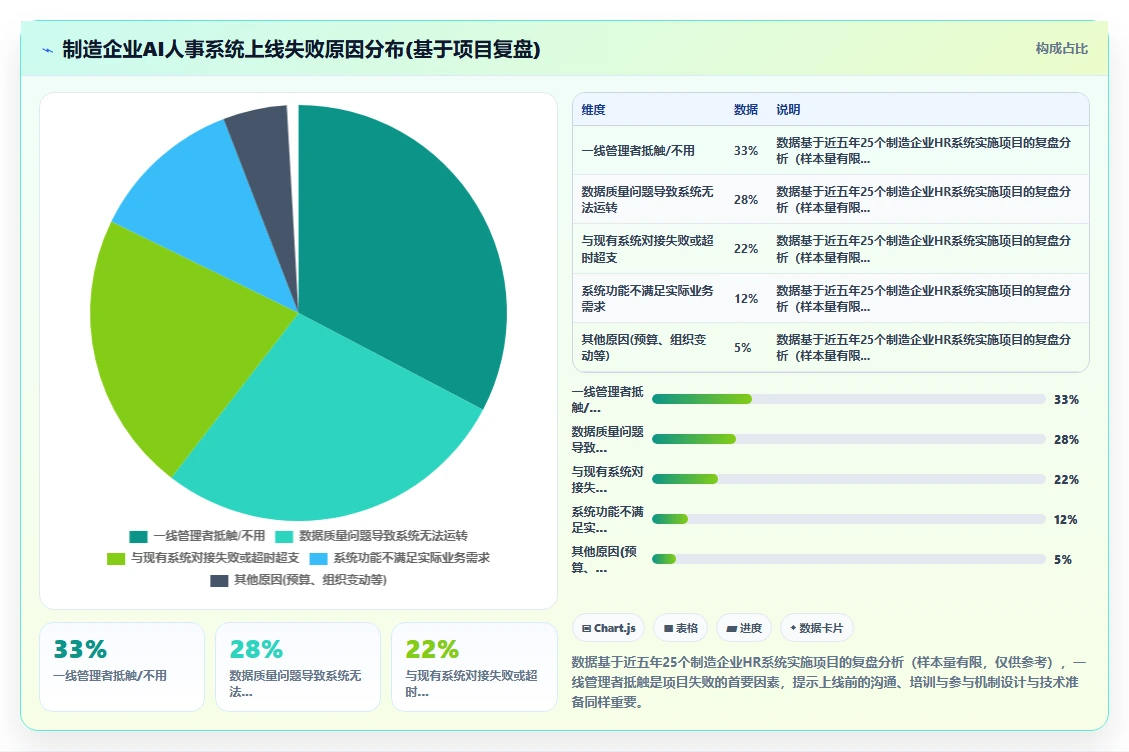Click the 构成占比 label in the header
Viewport: 1129px width, 752px height.
[1061, 48]
